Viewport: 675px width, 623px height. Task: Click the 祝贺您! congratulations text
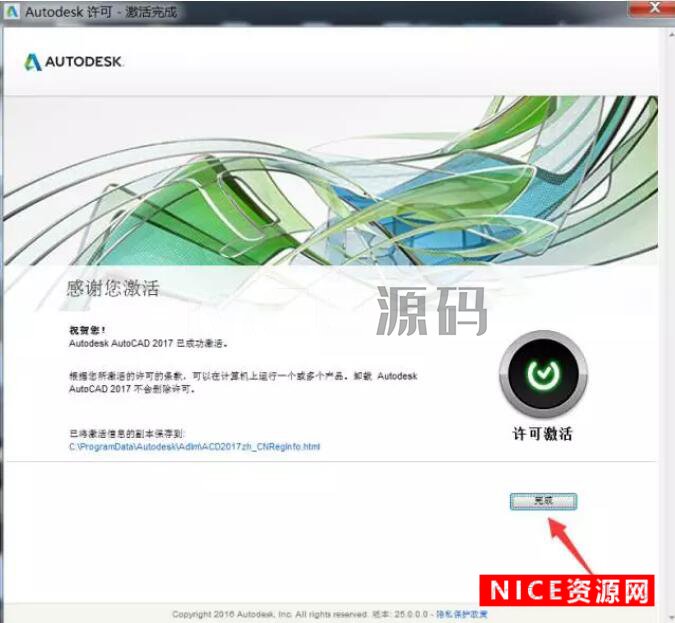click(x=87, y=330)
